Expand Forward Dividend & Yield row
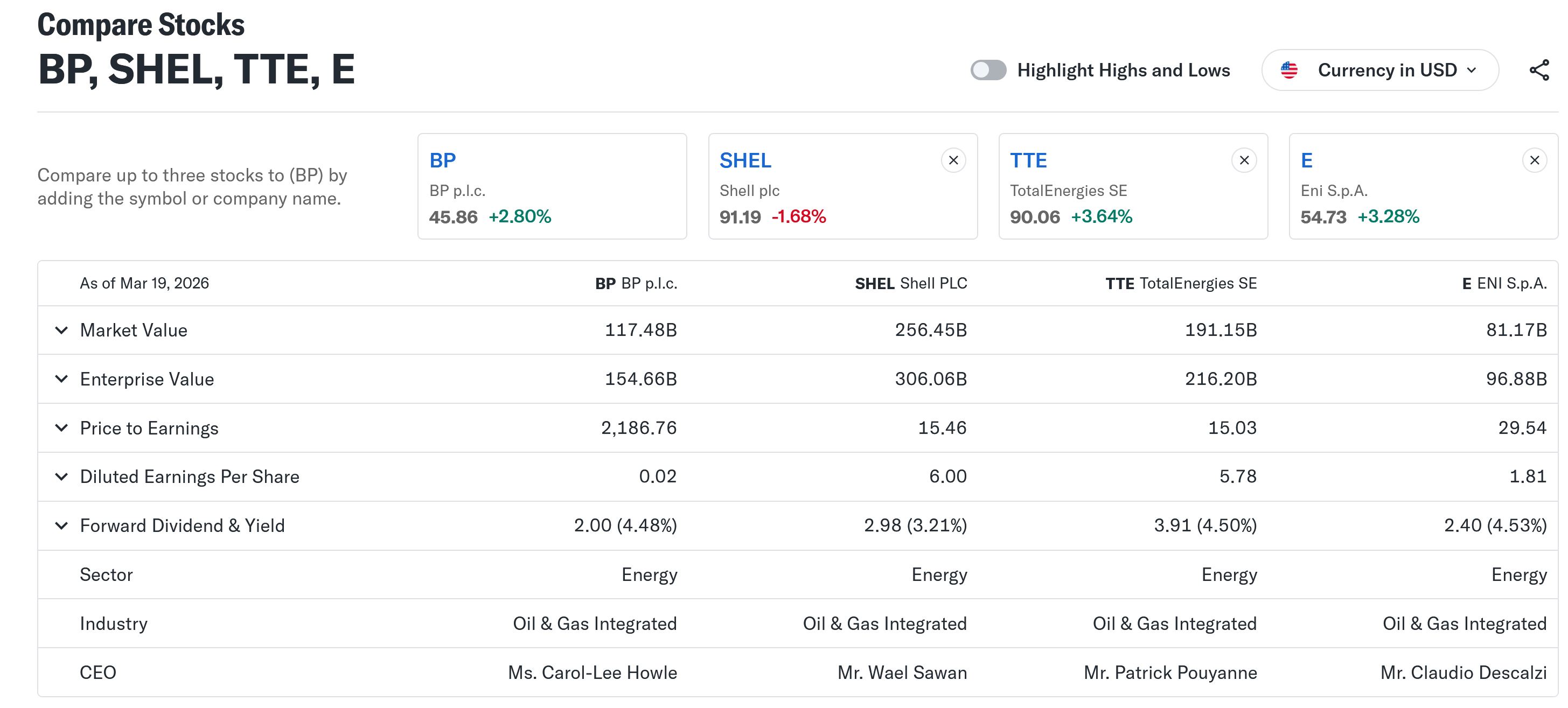Image resolution: width=1568 pixels, height=708 pixels. click(x=61, y=525)
